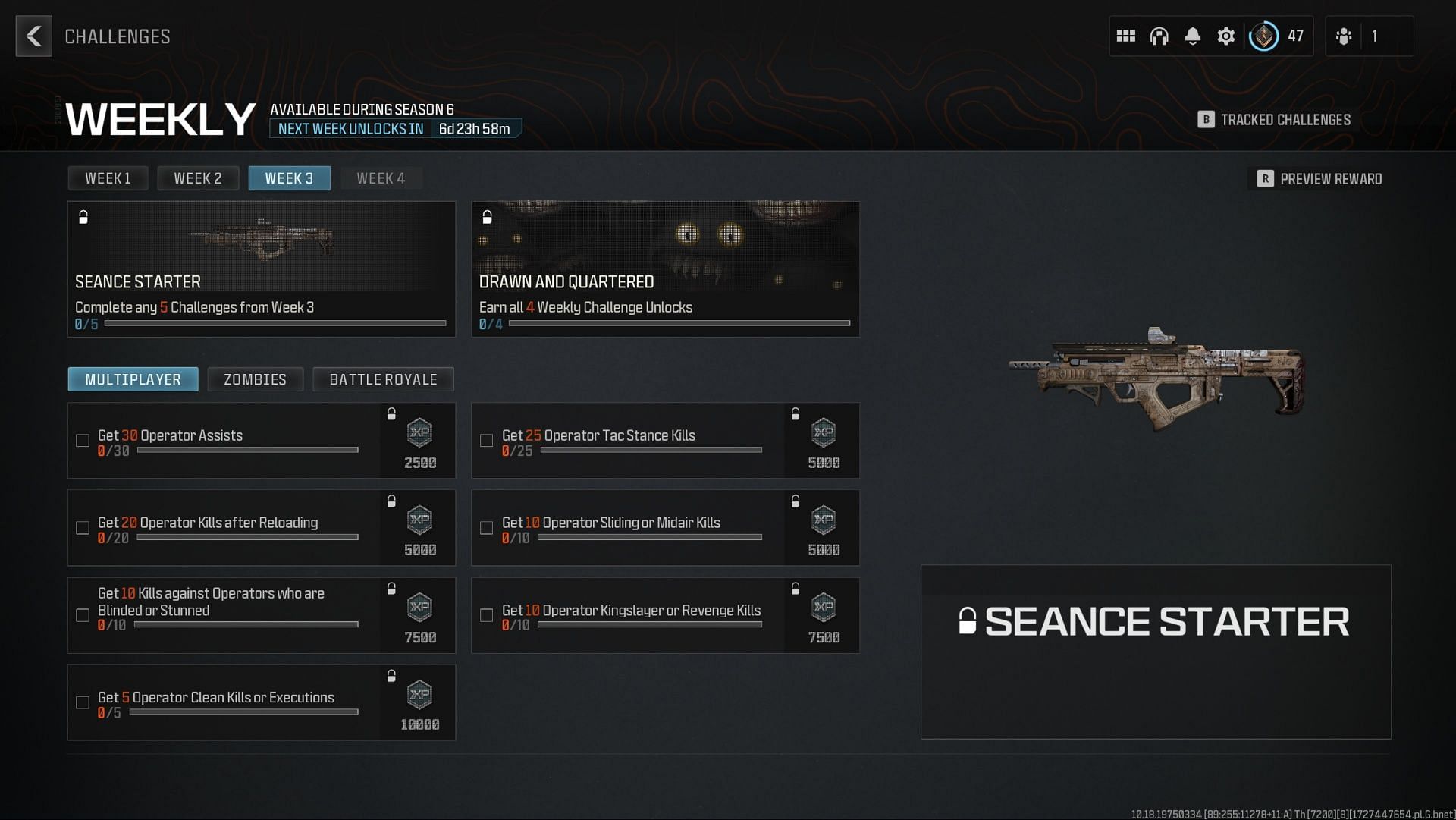The image size is (1456, 820).
Task: Select WEEK 4 tab
Action: [x=380, y=178]
